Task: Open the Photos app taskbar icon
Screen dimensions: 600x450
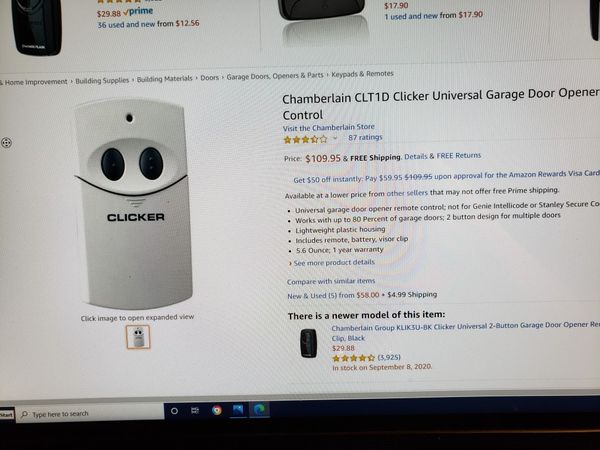Action: tap(238, 410)
